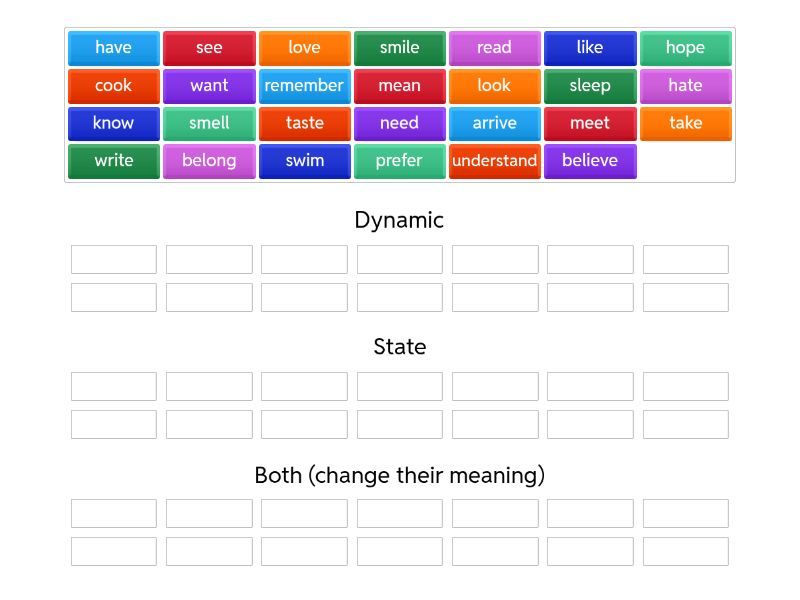
Task: Pick the orange 'love' word tile
Action: (x=304, y=48)
